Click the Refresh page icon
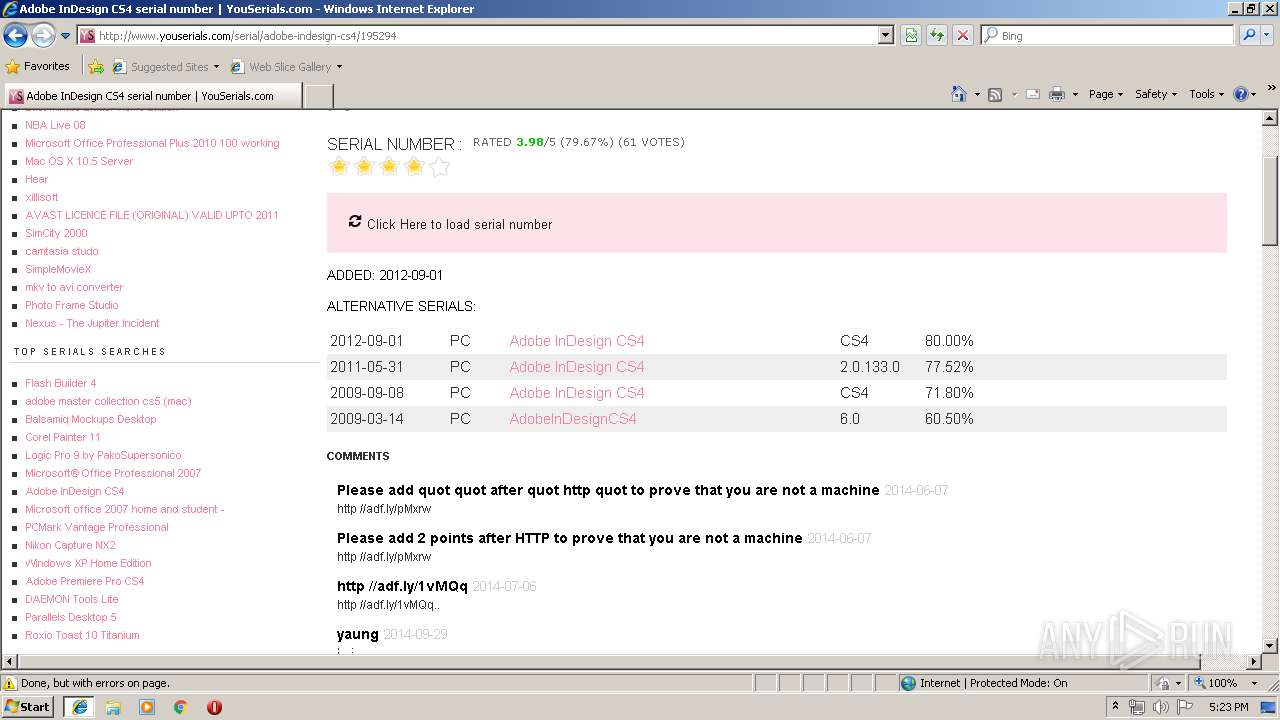 tap(937, 36)
